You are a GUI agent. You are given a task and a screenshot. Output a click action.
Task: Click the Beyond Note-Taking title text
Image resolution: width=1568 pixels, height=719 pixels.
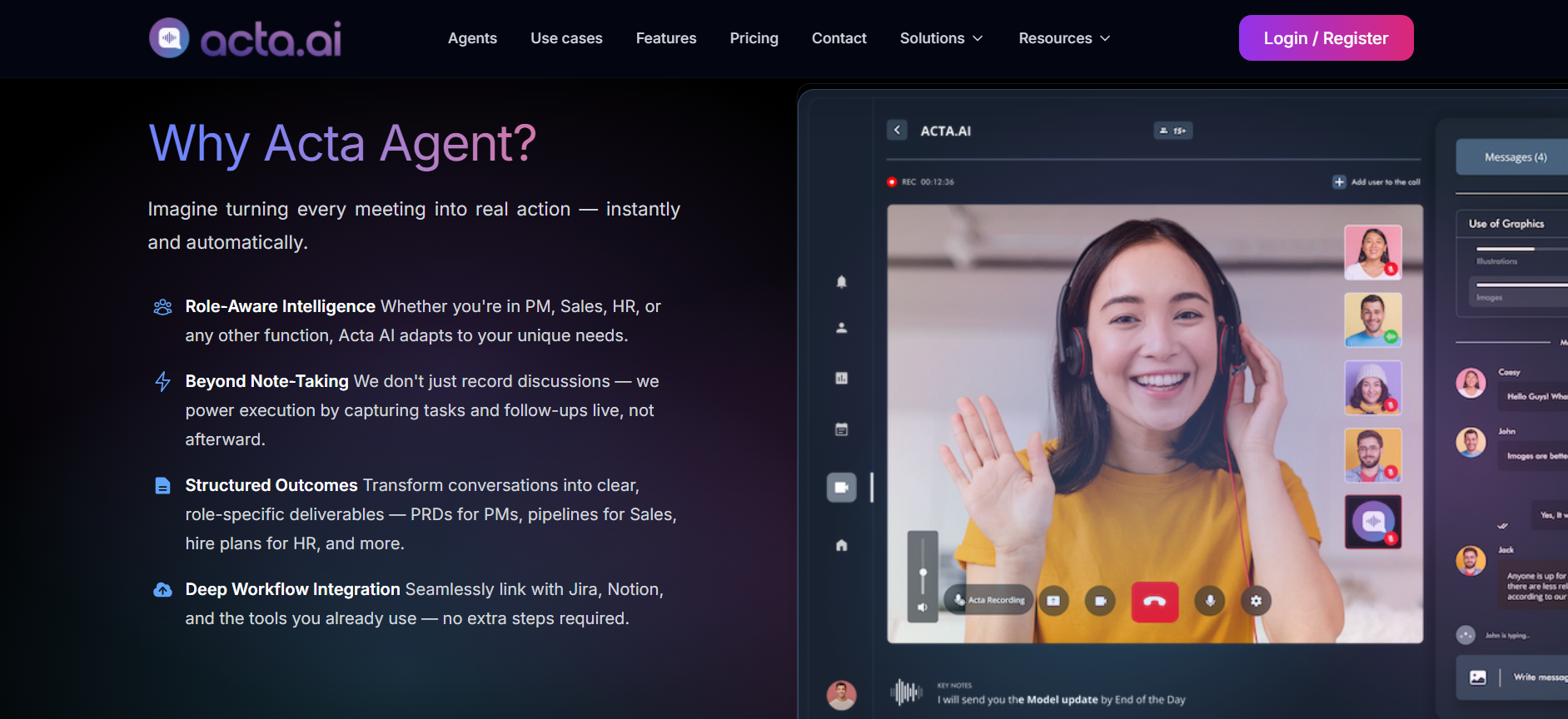pos(267,382)
